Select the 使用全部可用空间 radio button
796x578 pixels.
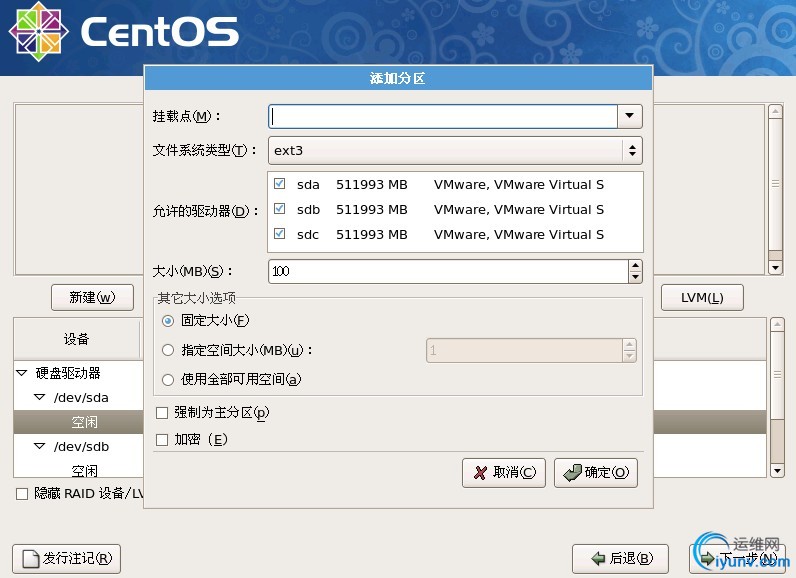point(168,380)
